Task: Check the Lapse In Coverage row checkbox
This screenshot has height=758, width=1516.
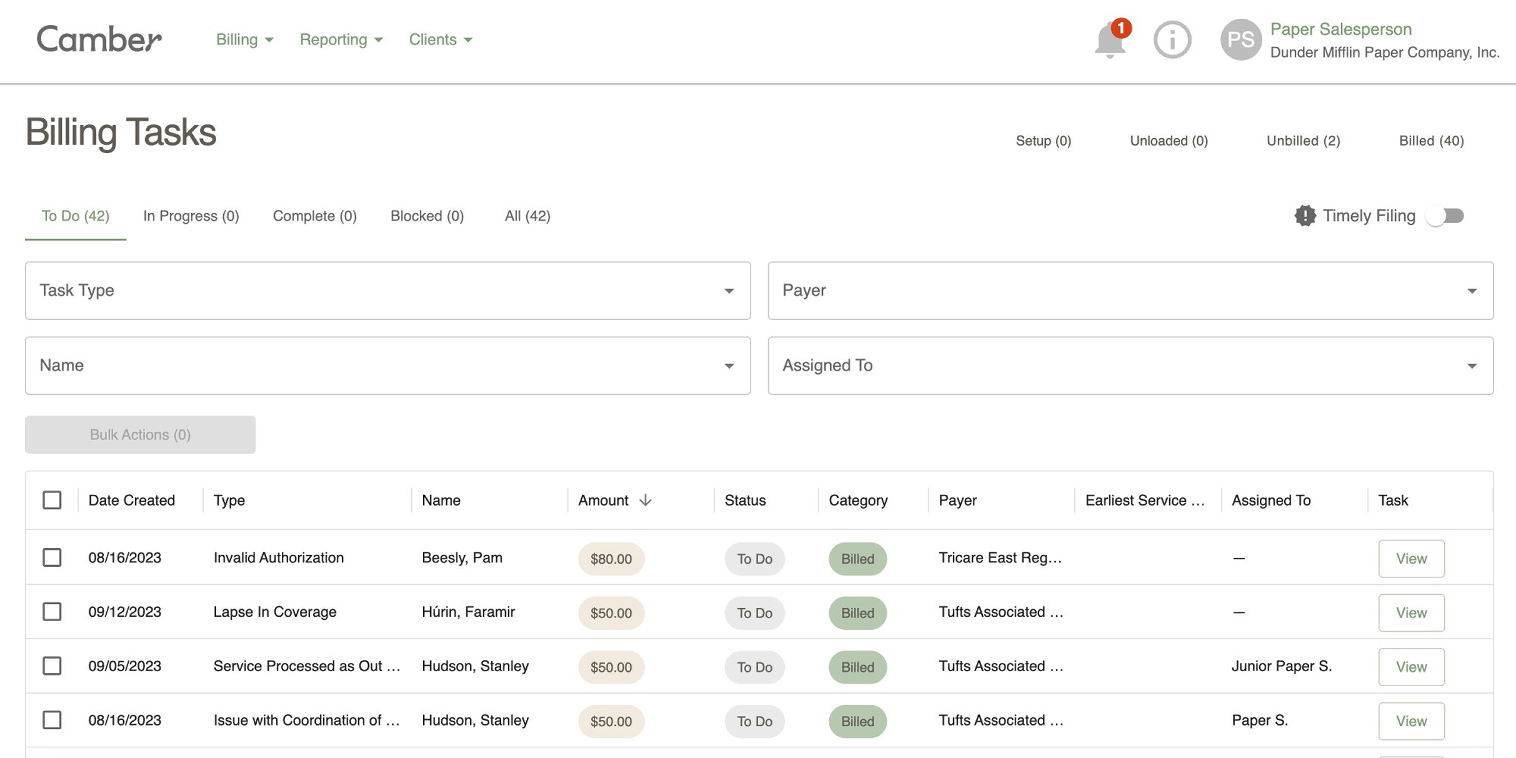Action: 52,611
